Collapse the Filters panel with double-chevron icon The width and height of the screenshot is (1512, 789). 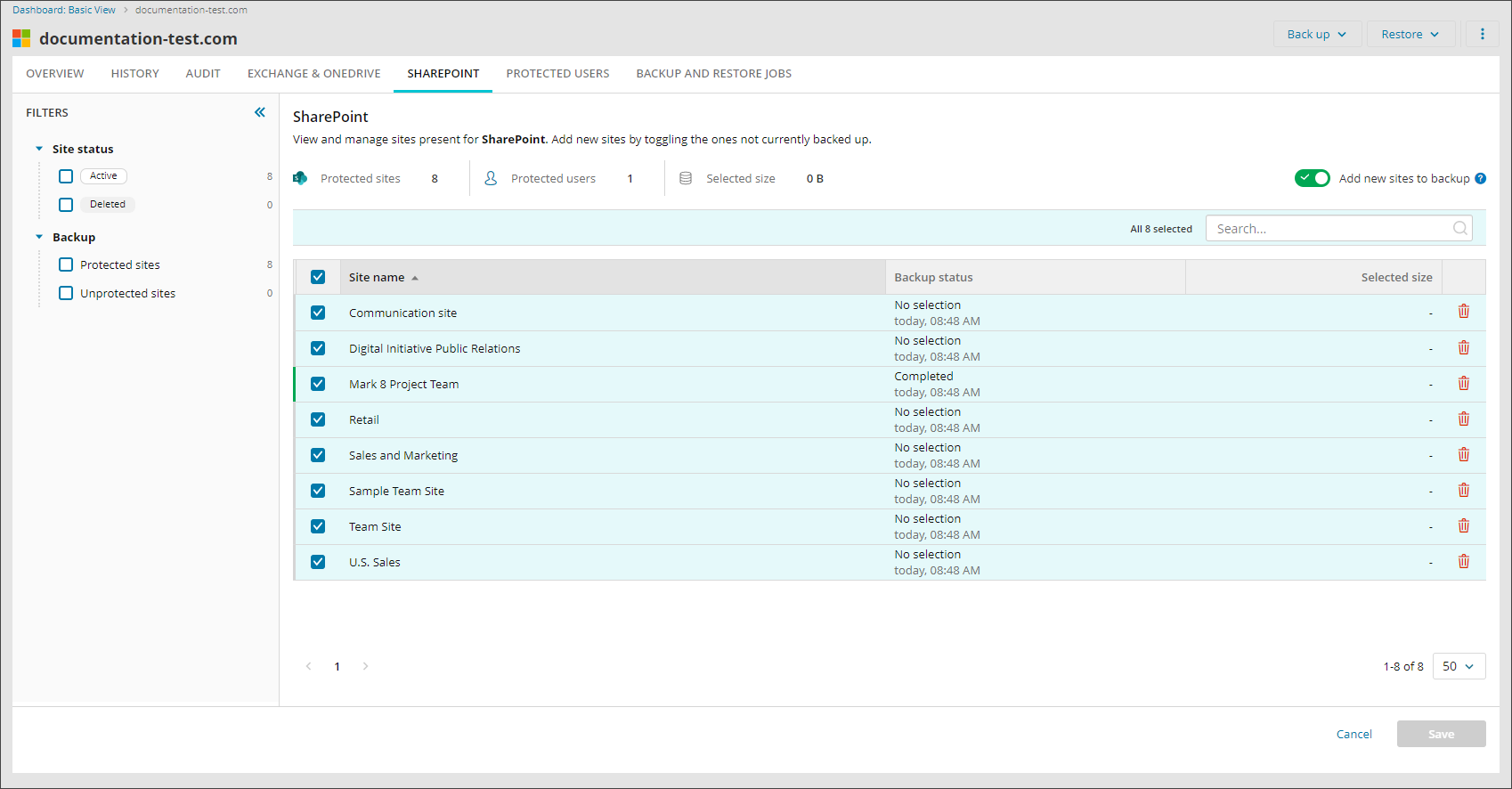click(x=260, y=112)
